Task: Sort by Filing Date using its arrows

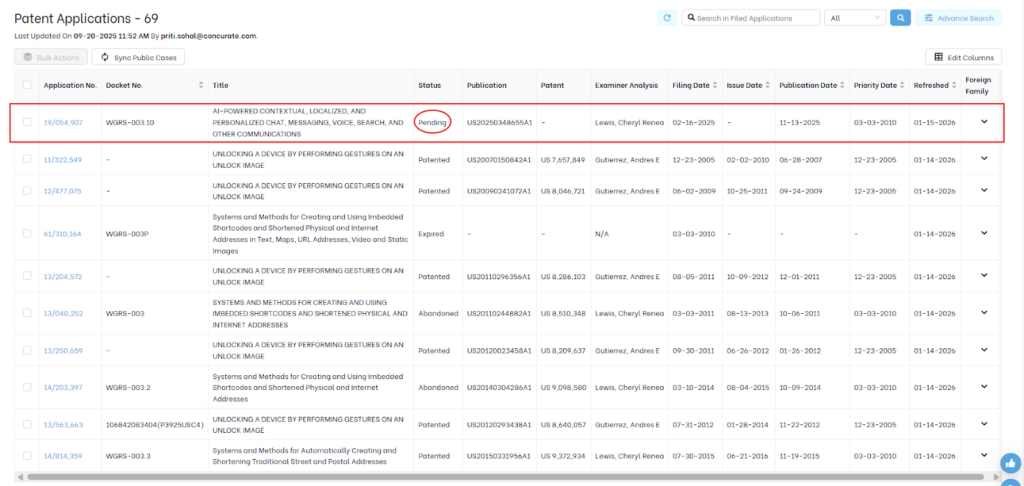Action: 714,85
